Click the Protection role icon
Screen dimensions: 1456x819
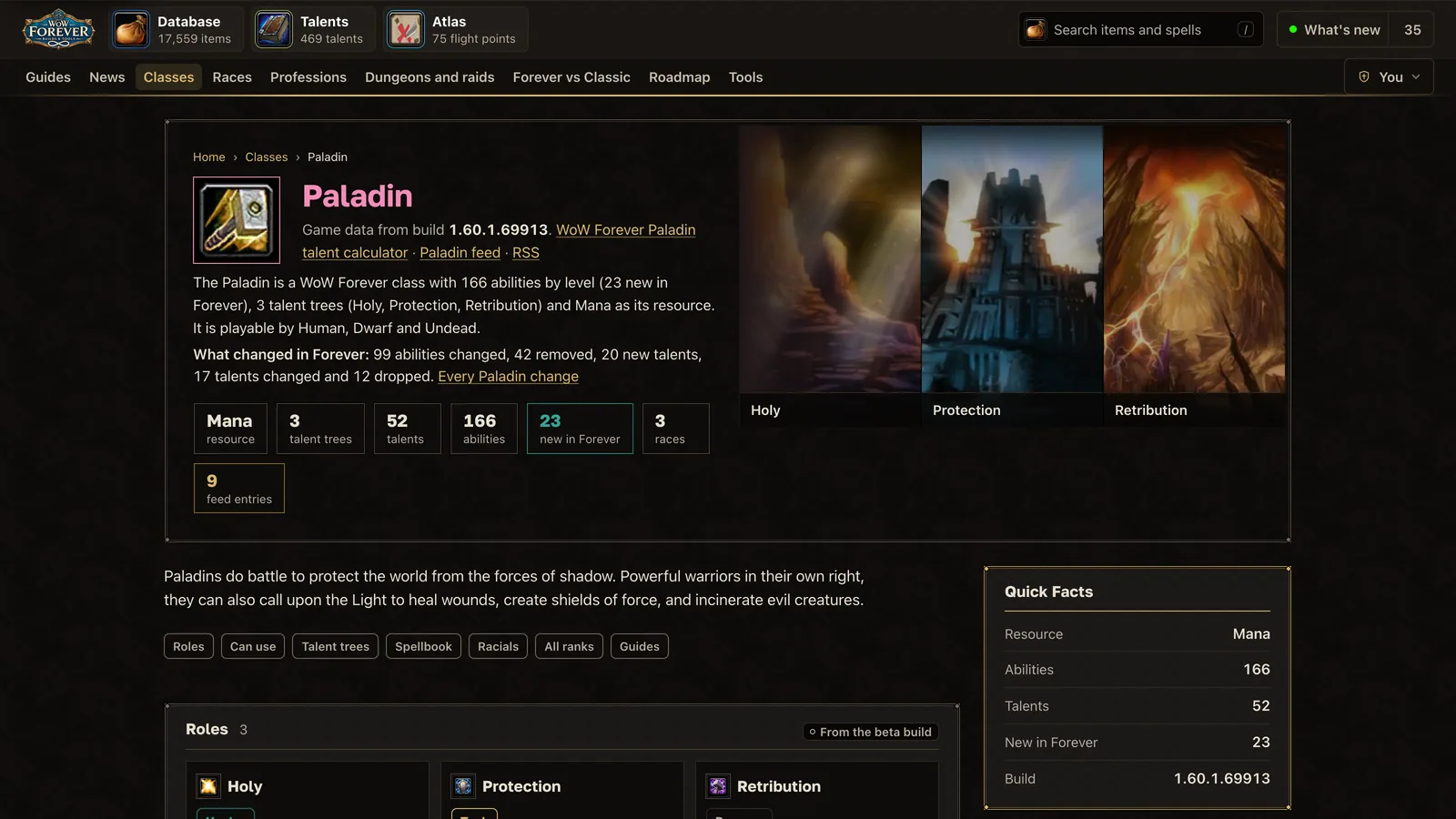[463, 786]
